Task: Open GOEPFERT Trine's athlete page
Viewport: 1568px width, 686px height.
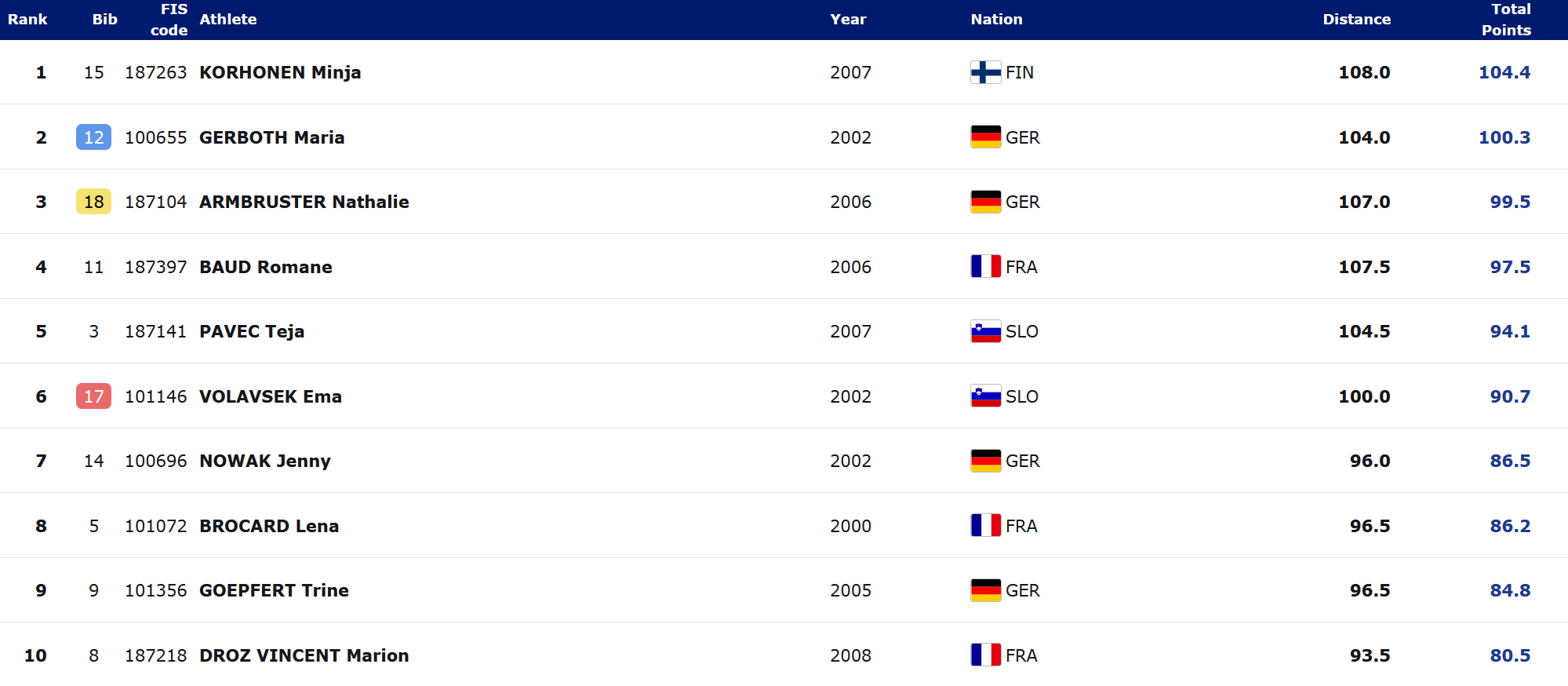Action: (274, 590)
